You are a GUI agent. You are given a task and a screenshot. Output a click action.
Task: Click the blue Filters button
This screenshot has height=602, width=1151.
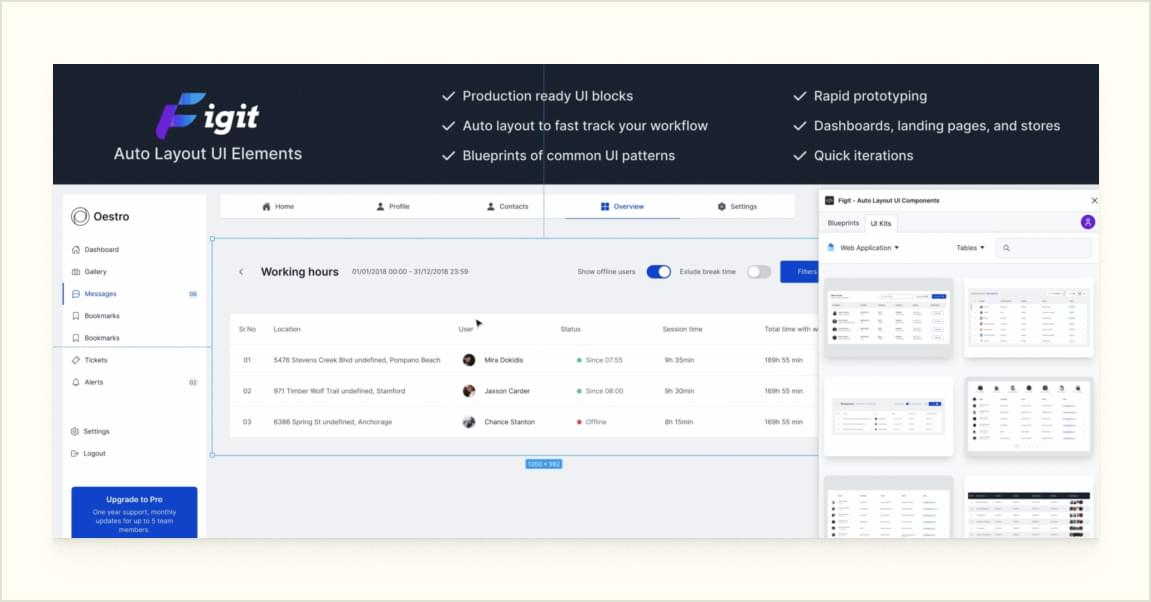click(799, 272)
